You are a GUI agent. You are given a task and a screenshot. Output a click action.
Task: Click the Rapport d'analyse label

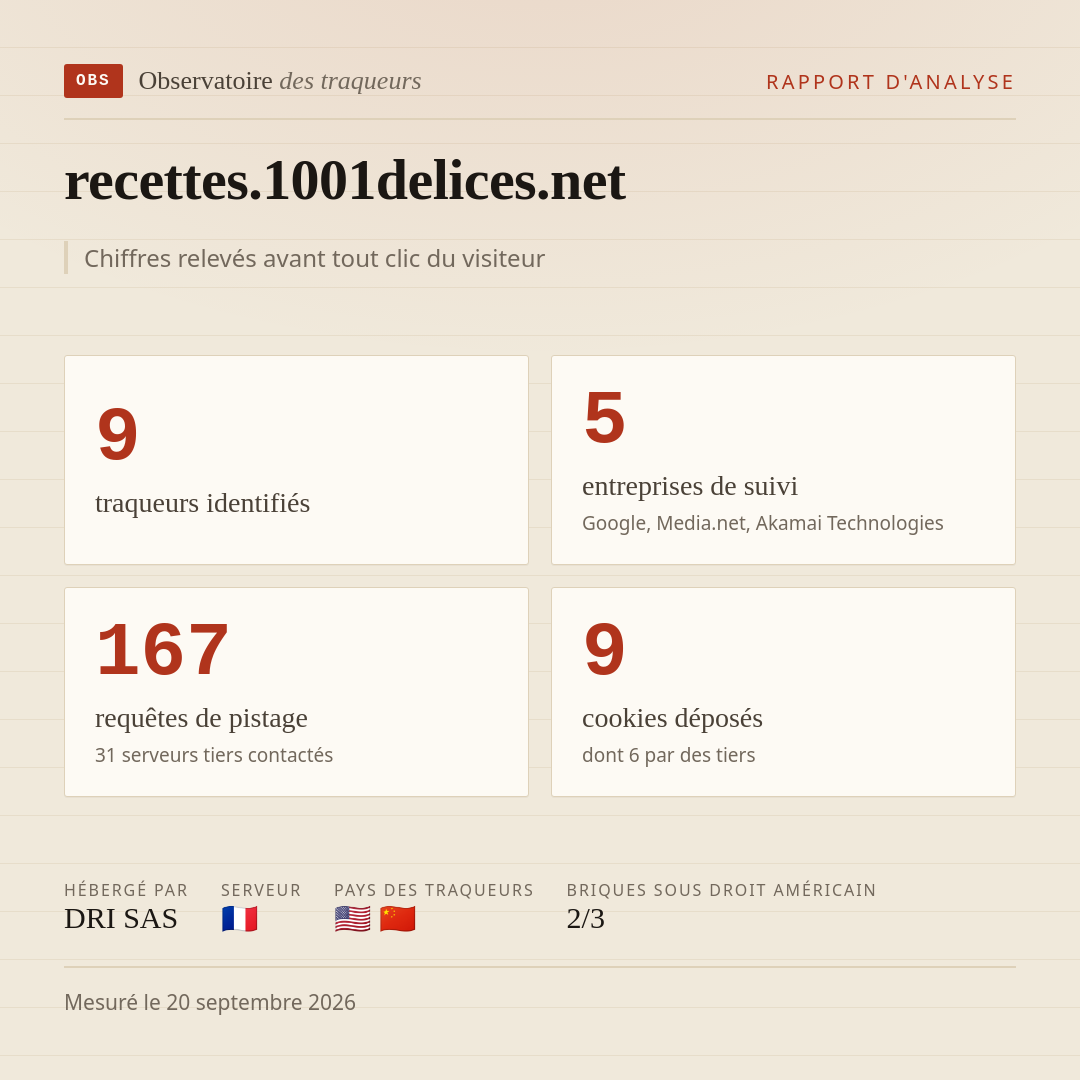pyautogui.click(x=891, y=82)
